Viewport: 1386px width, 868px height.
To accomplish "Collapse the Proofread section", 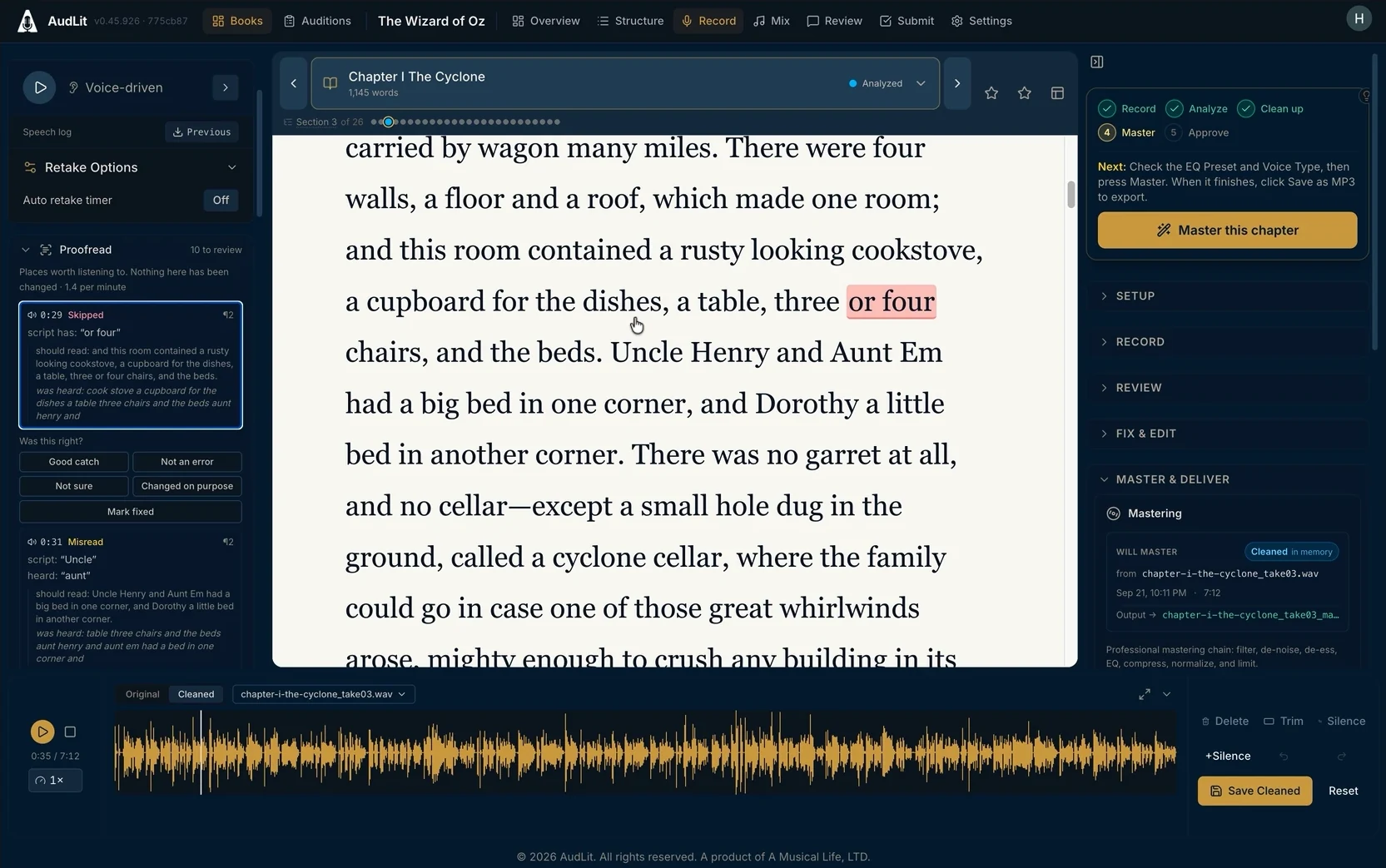I will [x=25, y=250].
